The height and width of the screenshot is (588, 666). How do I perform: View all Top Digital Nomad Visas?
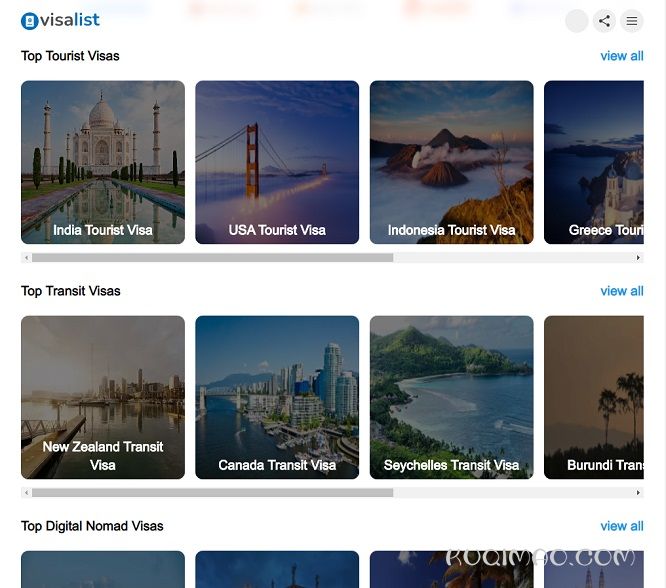click(621, 526)
